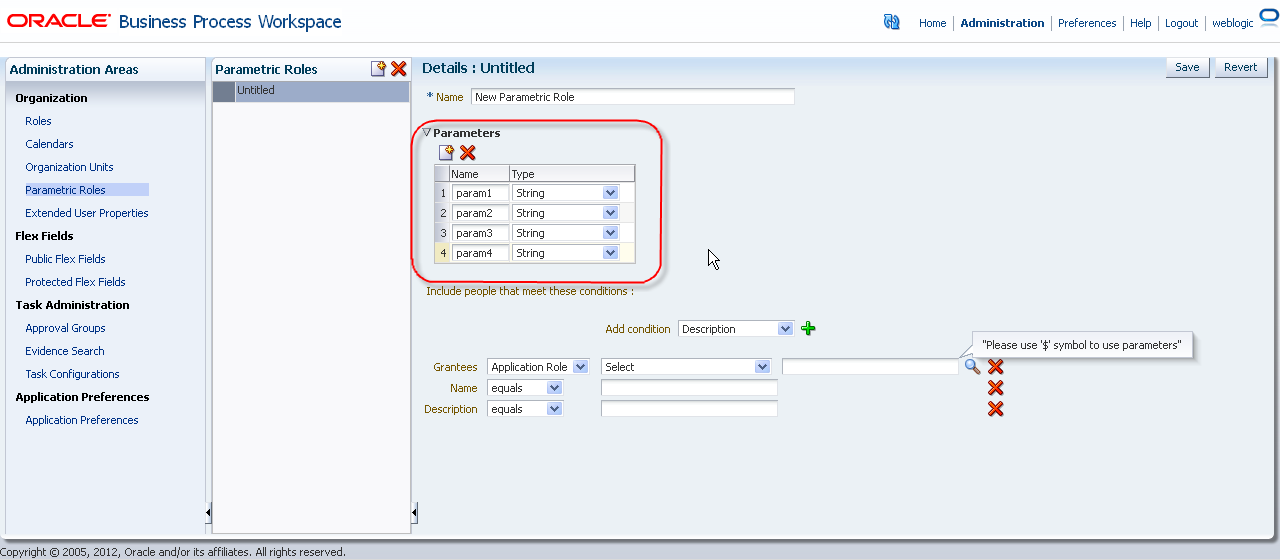Click green plus to add condition
Screen dimensions: 1280x560
click(x=808, y=328)
